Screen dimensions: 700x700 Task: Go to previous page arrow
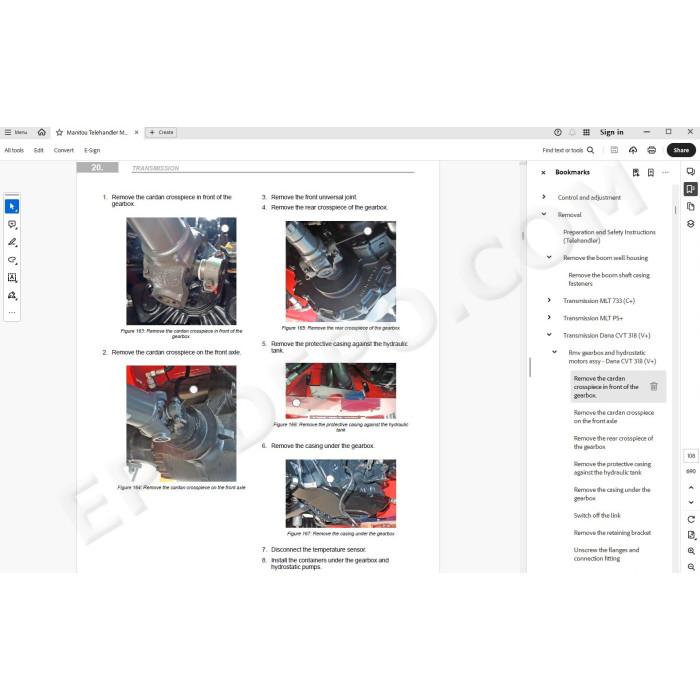pyautogui.click(x=691, y=488)
